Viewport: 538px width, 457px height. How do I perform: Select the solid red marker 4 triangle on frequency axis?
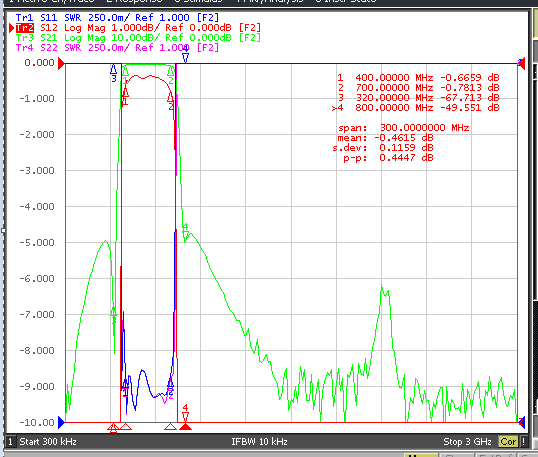click(x=185, y=427)
